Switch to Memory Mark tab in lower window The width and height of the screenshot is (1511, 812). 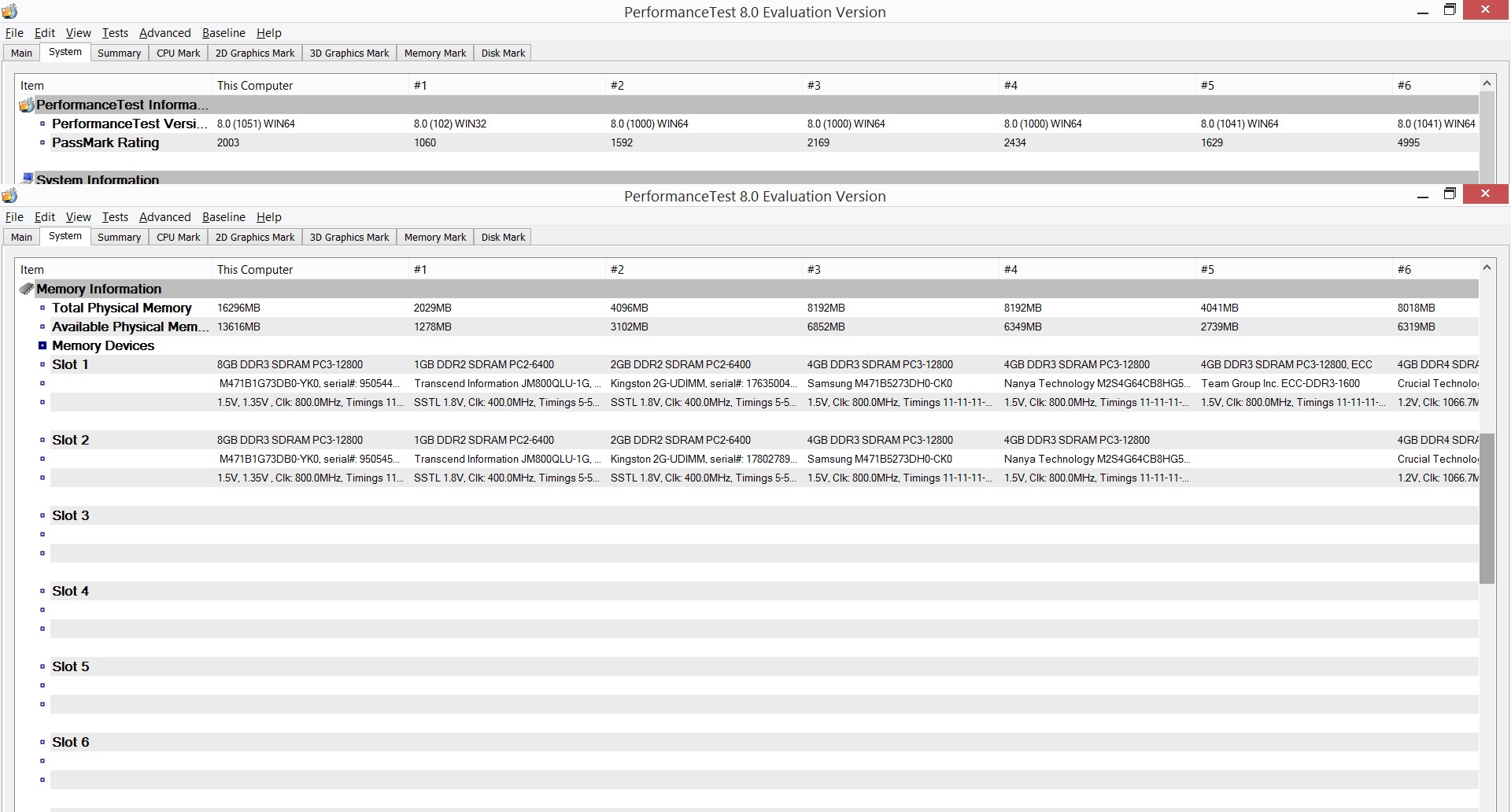[435, 237]
